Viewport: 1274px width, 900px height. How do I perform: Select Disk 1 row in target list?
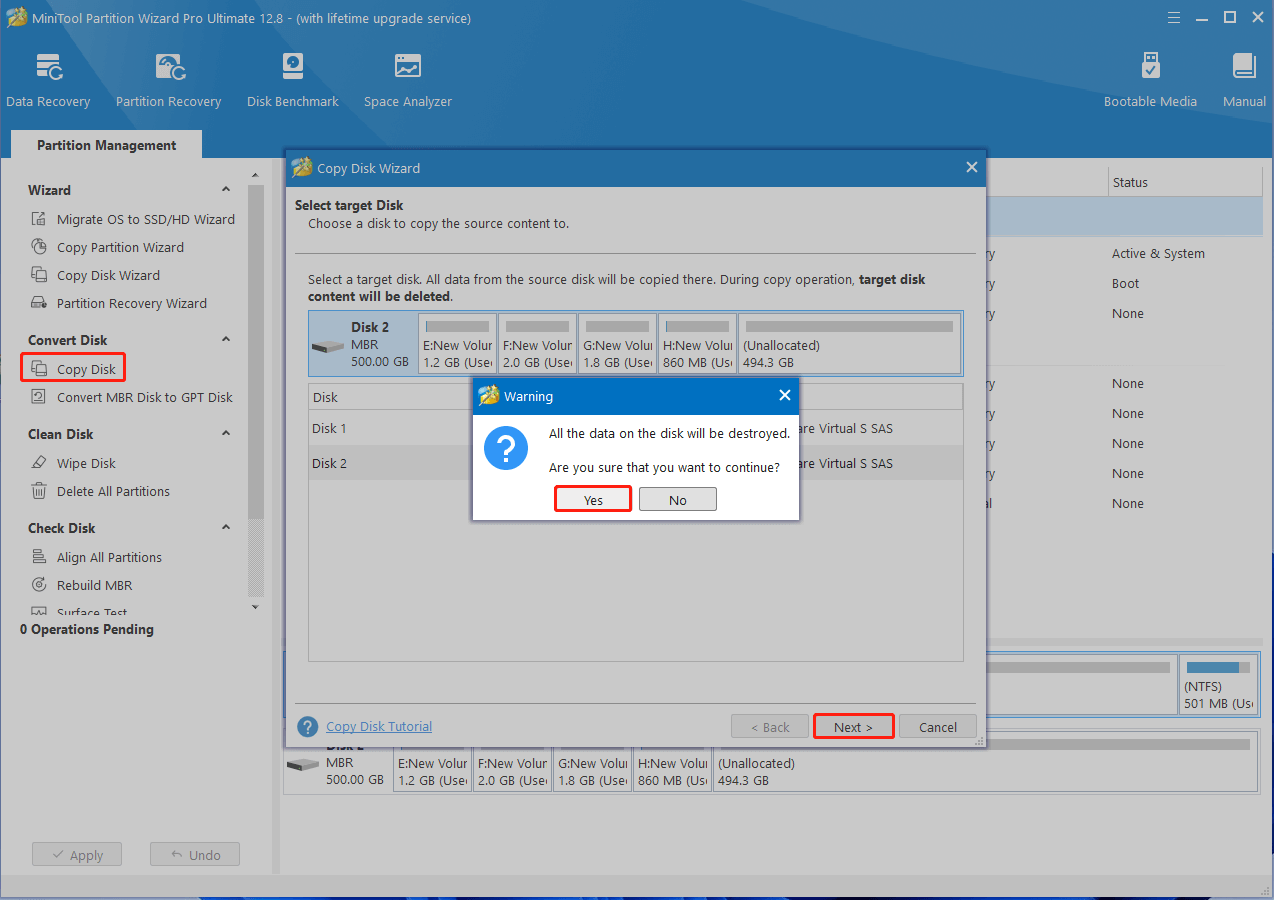click(636, 428)
